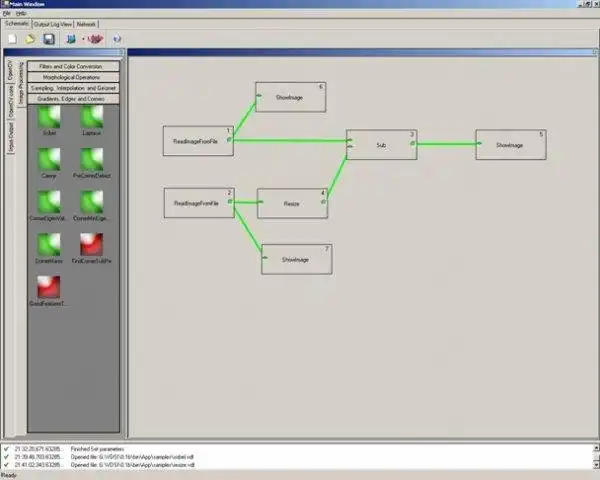This screenshot has width=600, height=480.
Task: Select ReadImageFromFile node number 2
Action: click(199, 203)
